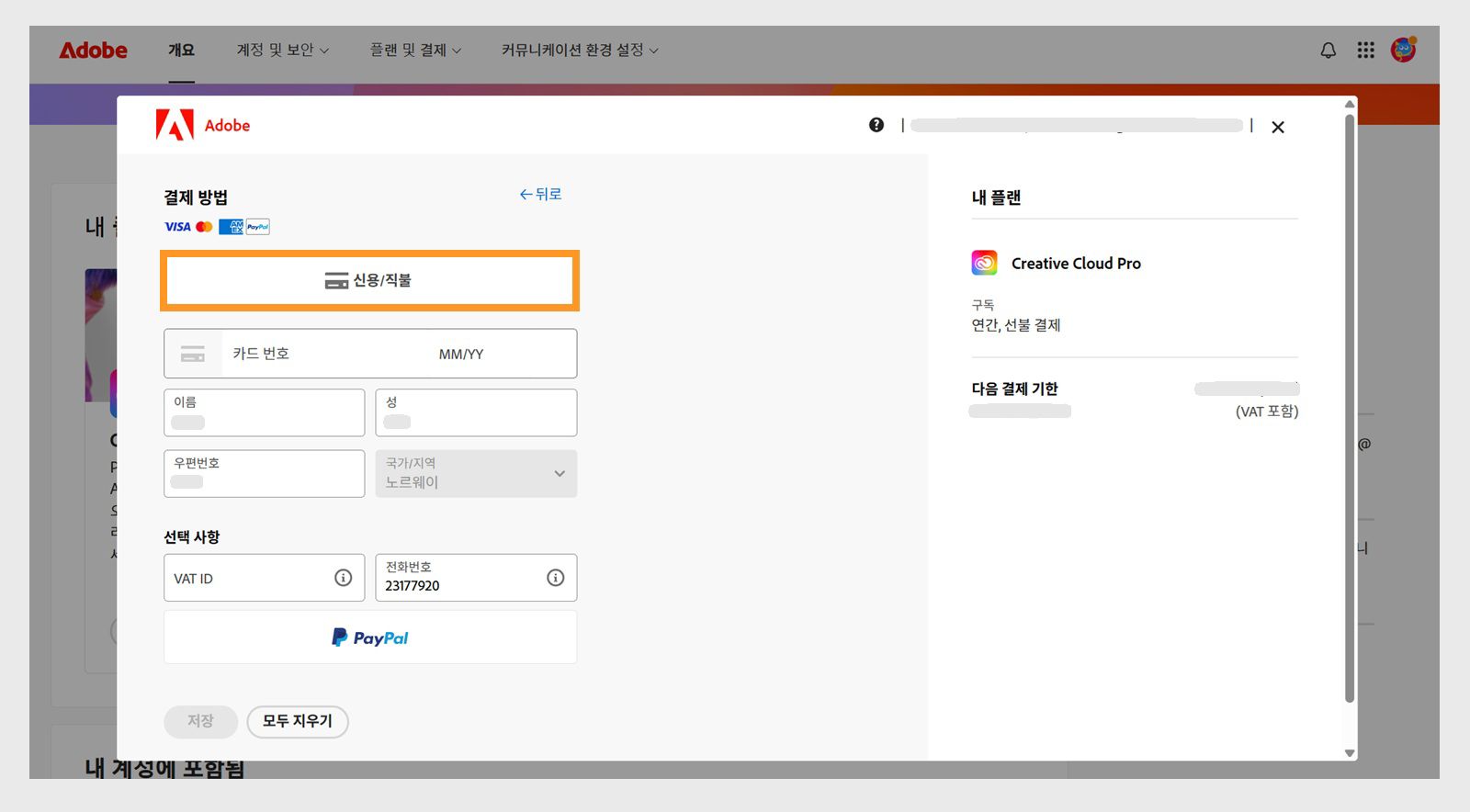
Task: Choose PayPal as the payment method
Action: (370, 637)
